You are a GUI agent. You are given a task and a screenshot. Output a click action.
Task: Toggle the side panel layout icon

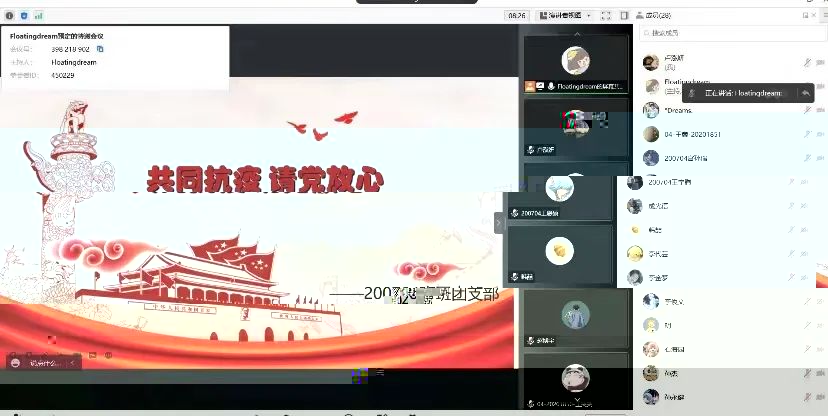click(x=624, y=16)
